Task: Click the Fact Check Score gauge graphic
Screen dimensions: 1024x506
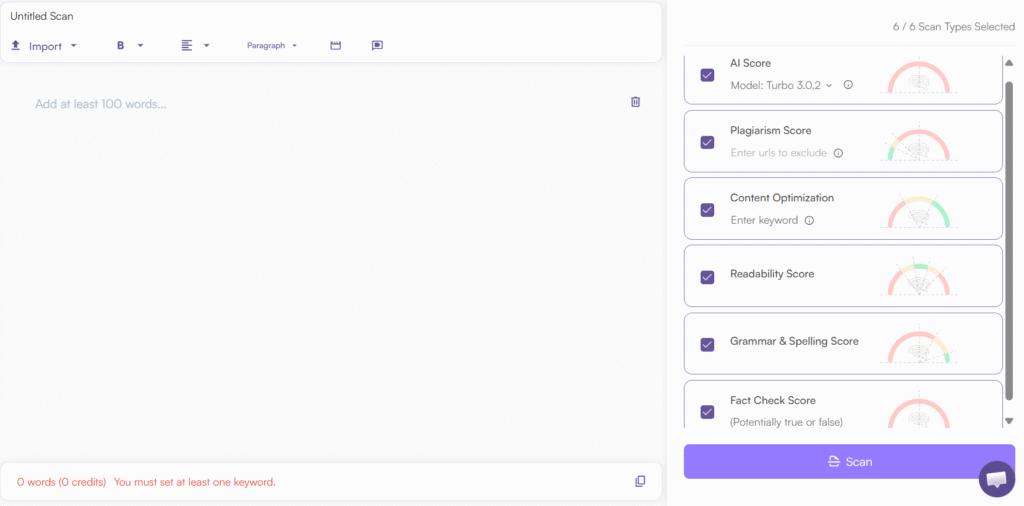Action: tap(919, 411)
